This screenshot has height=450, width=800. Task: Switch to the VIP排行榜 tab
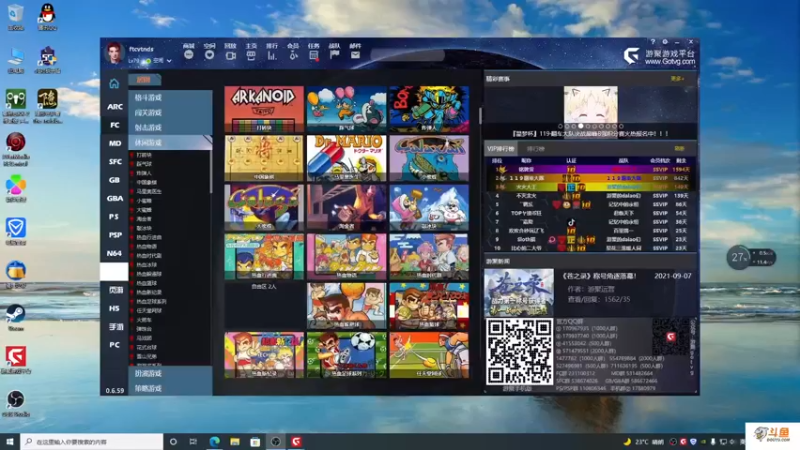tap(500, 149)
